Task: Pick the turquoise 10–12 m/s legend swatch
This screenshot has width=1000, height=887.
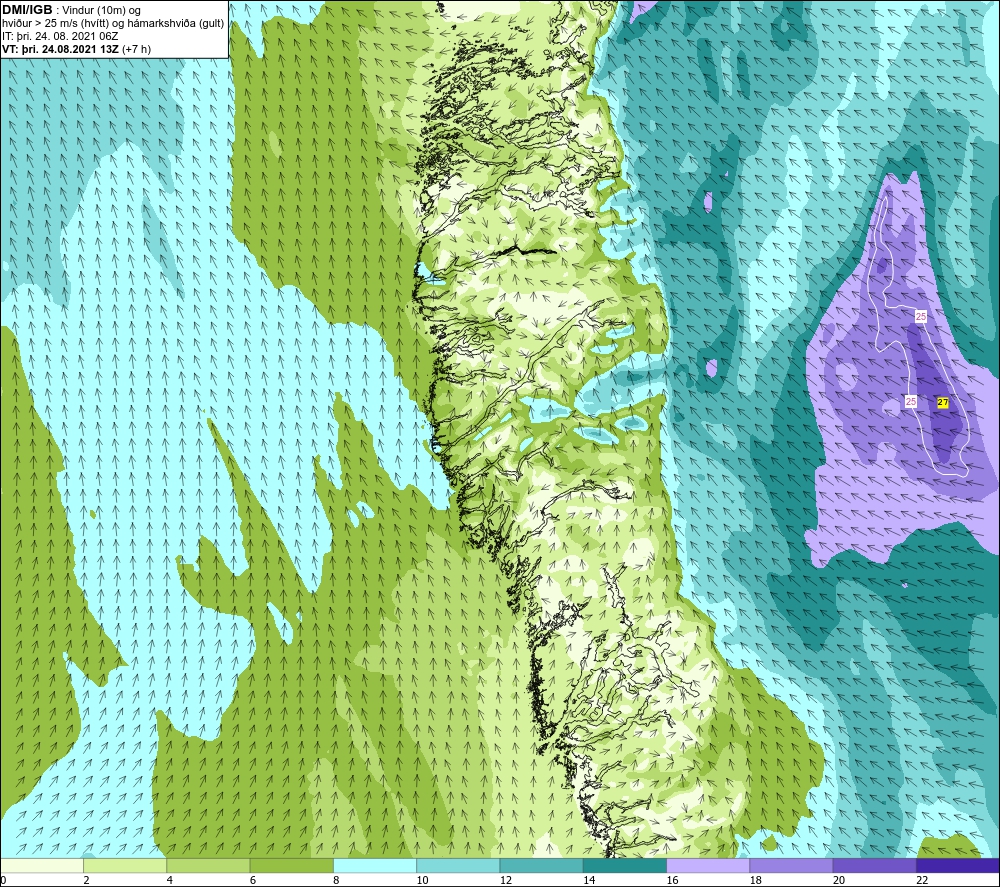Action: pyautogui.click(x=458, y=865)
